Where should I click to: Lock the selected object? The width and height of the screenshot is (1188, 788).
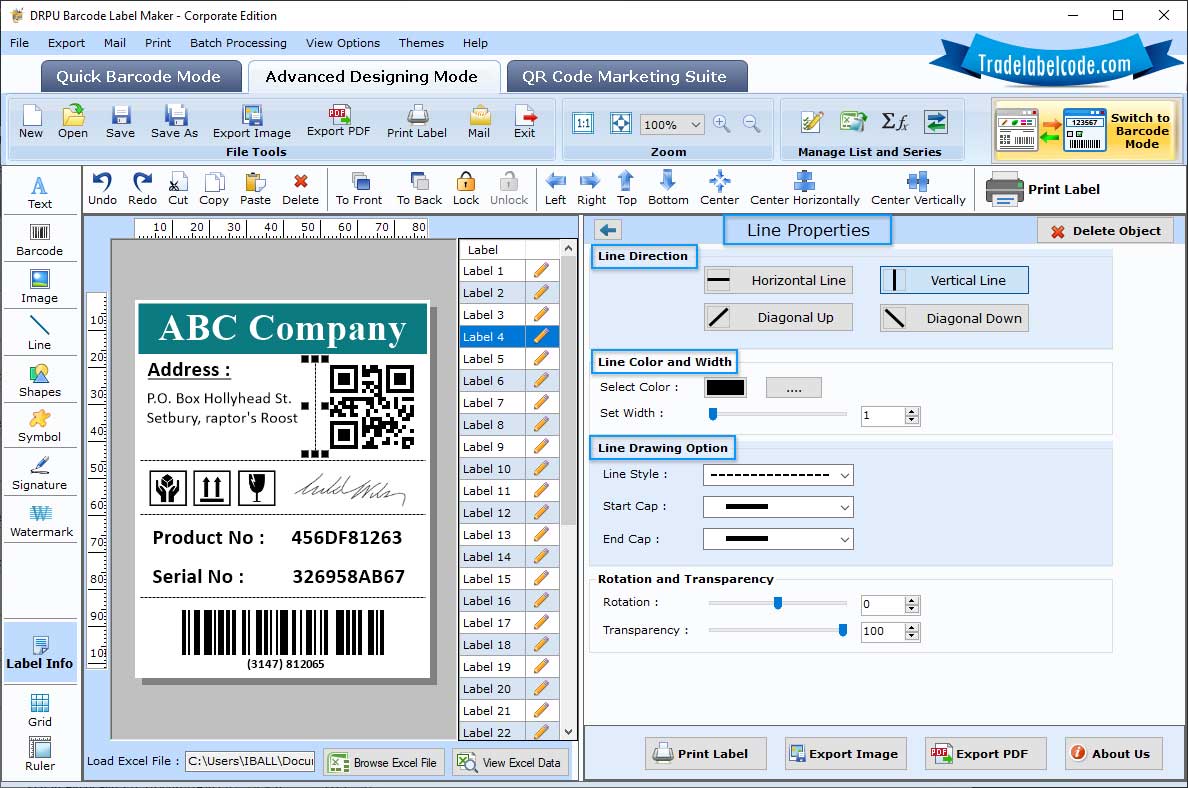tap(466, 189)
